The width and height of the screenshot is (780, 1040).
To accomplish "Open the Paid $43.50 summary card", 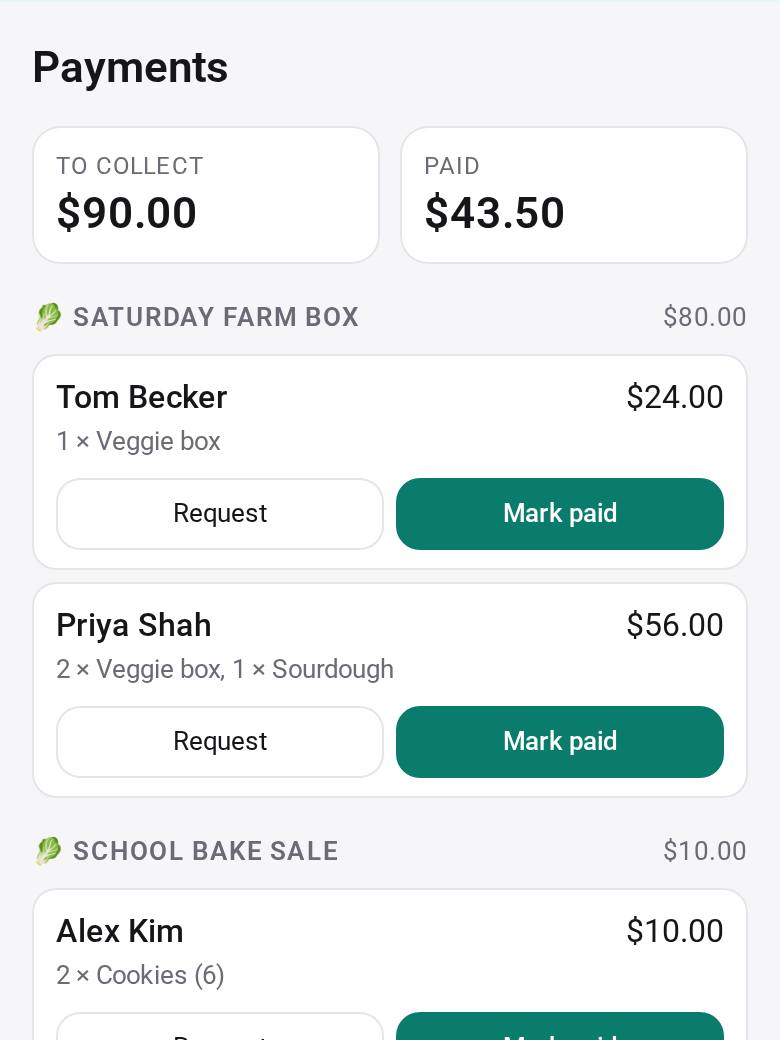I will point(574,195).
